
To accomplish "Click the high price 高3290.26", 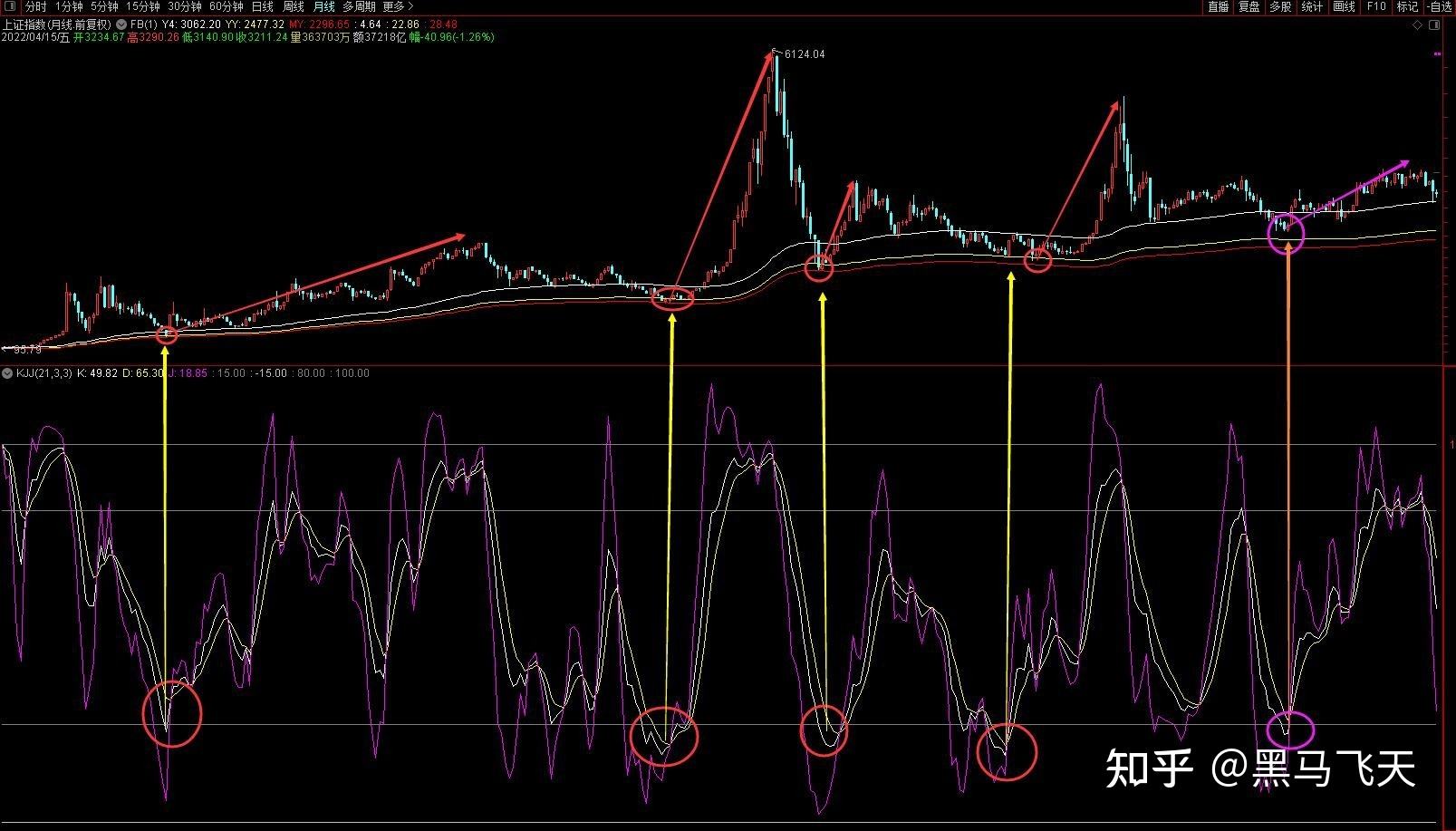I will 153,38.
